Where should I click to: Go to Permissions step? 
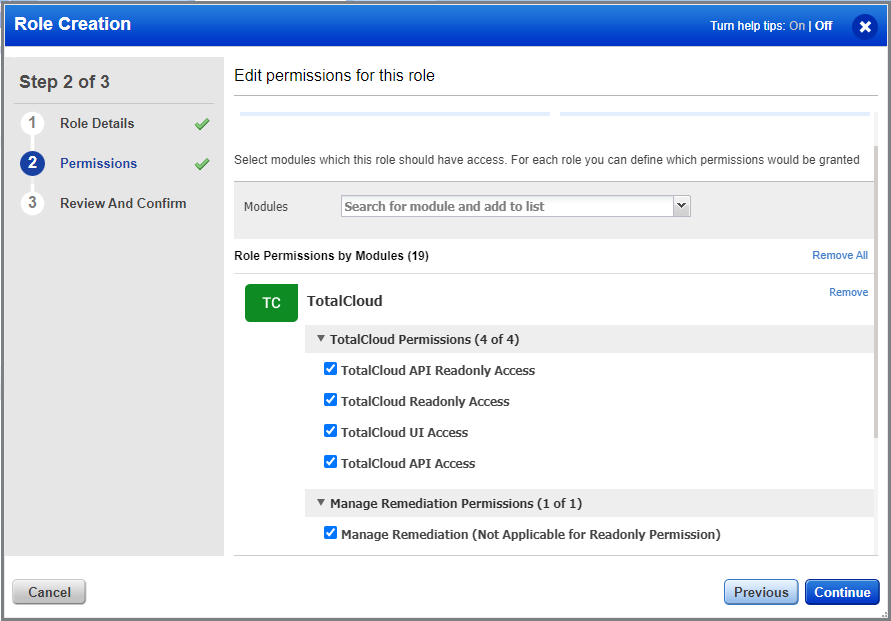tap(98, 164)
